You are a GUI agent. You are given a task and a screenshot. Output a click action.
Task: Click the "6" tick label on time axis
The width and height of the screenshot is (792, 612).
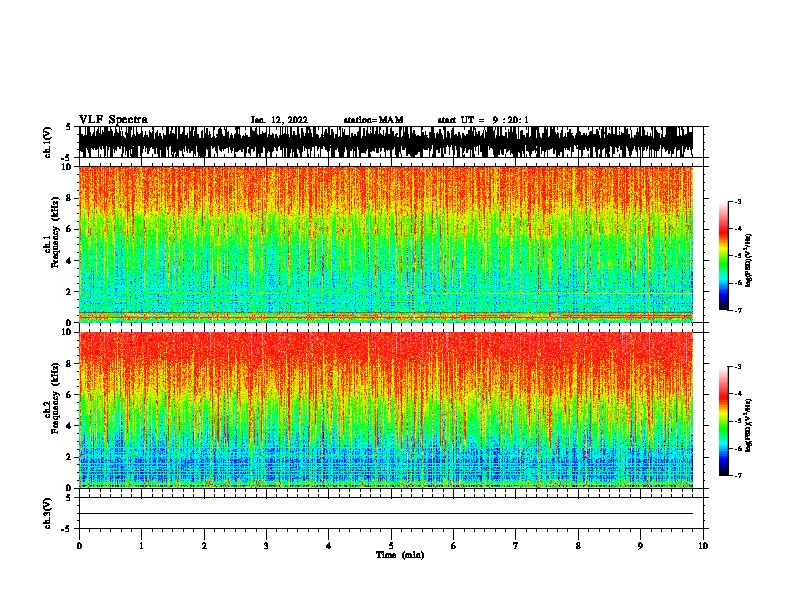tap(454, 546)
